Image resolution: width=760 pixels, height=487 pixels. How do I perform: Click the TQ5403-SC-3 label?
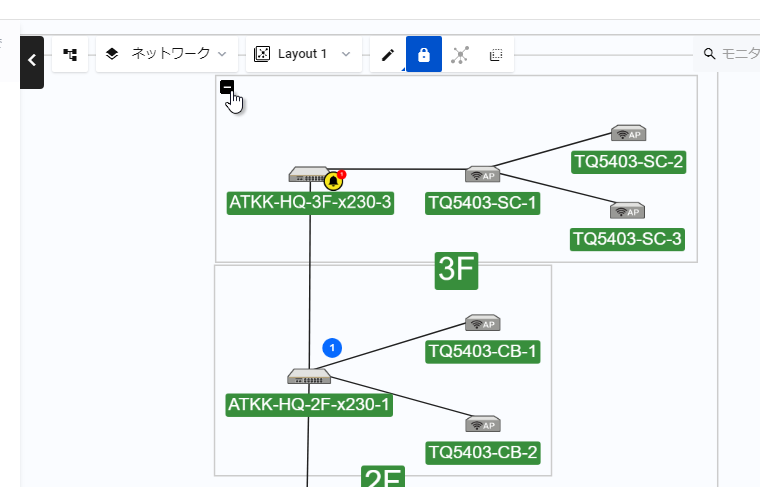pyautogui.click(x=627, y=239)
